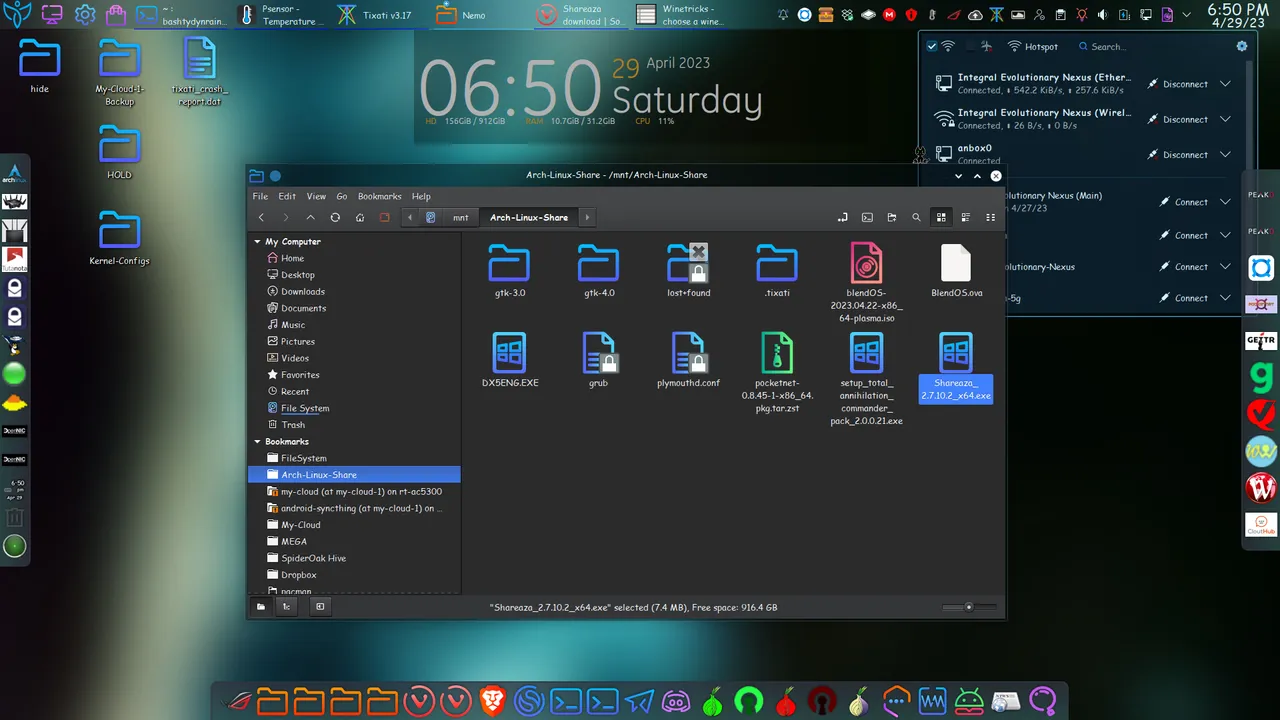This screenshot has height=720, width=1280.
Task: Open File System in sidebar
Action: coord(305,408)
